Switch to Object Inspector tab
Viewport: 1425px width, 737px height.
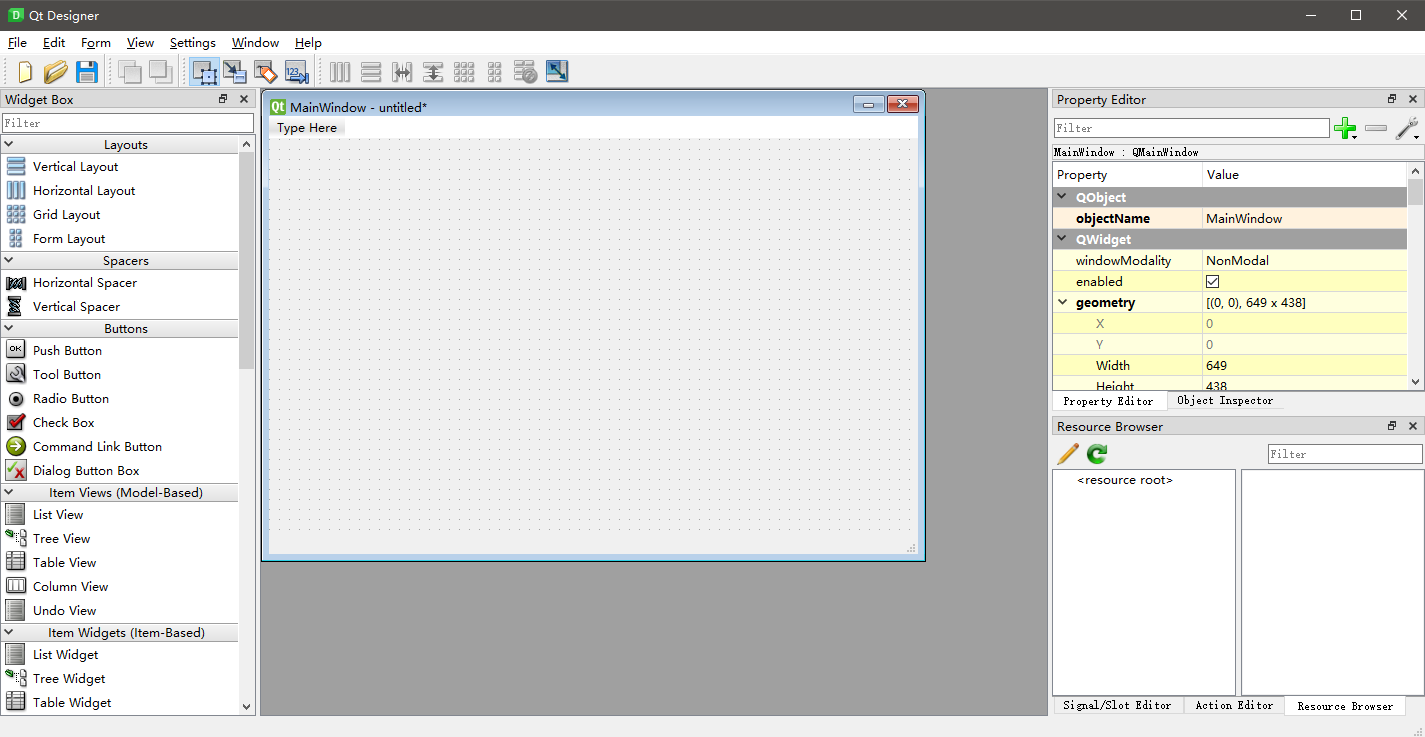(x=1225, y=401)
